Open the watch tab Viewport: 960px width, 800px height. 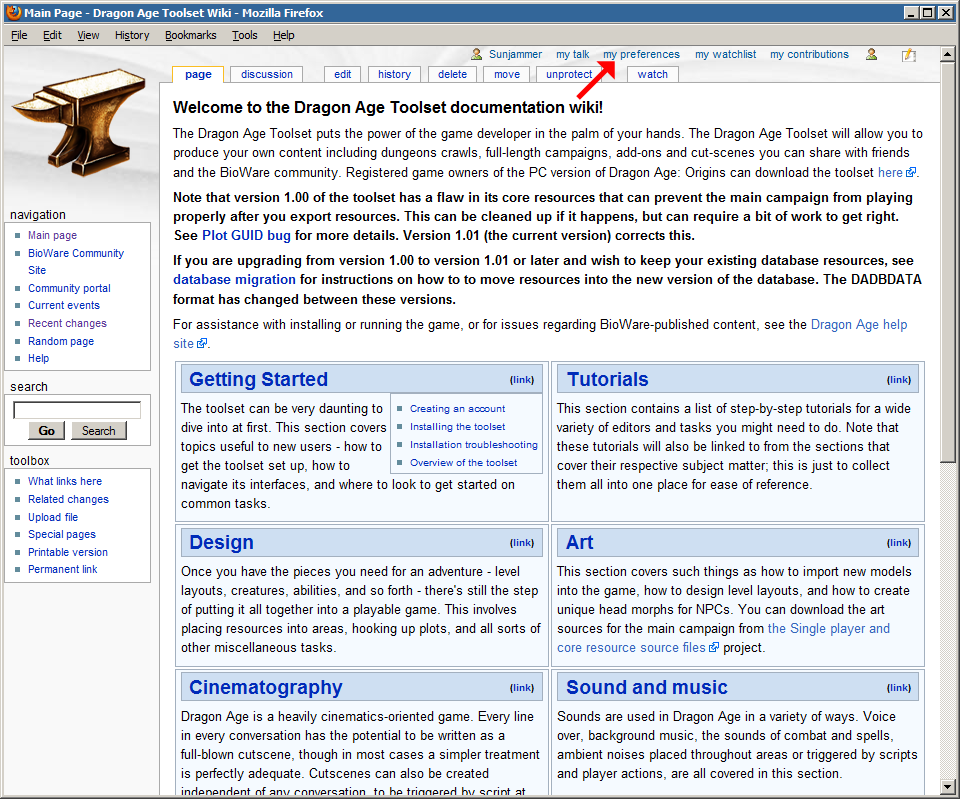click(x=652, y=74)
